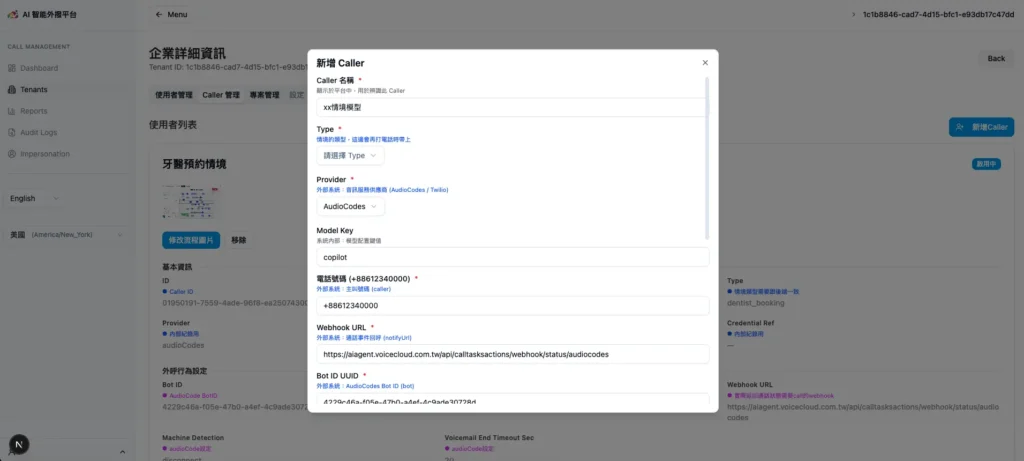
Task: Focus the Model Key copilot field
Action: [x=511, y=257]
